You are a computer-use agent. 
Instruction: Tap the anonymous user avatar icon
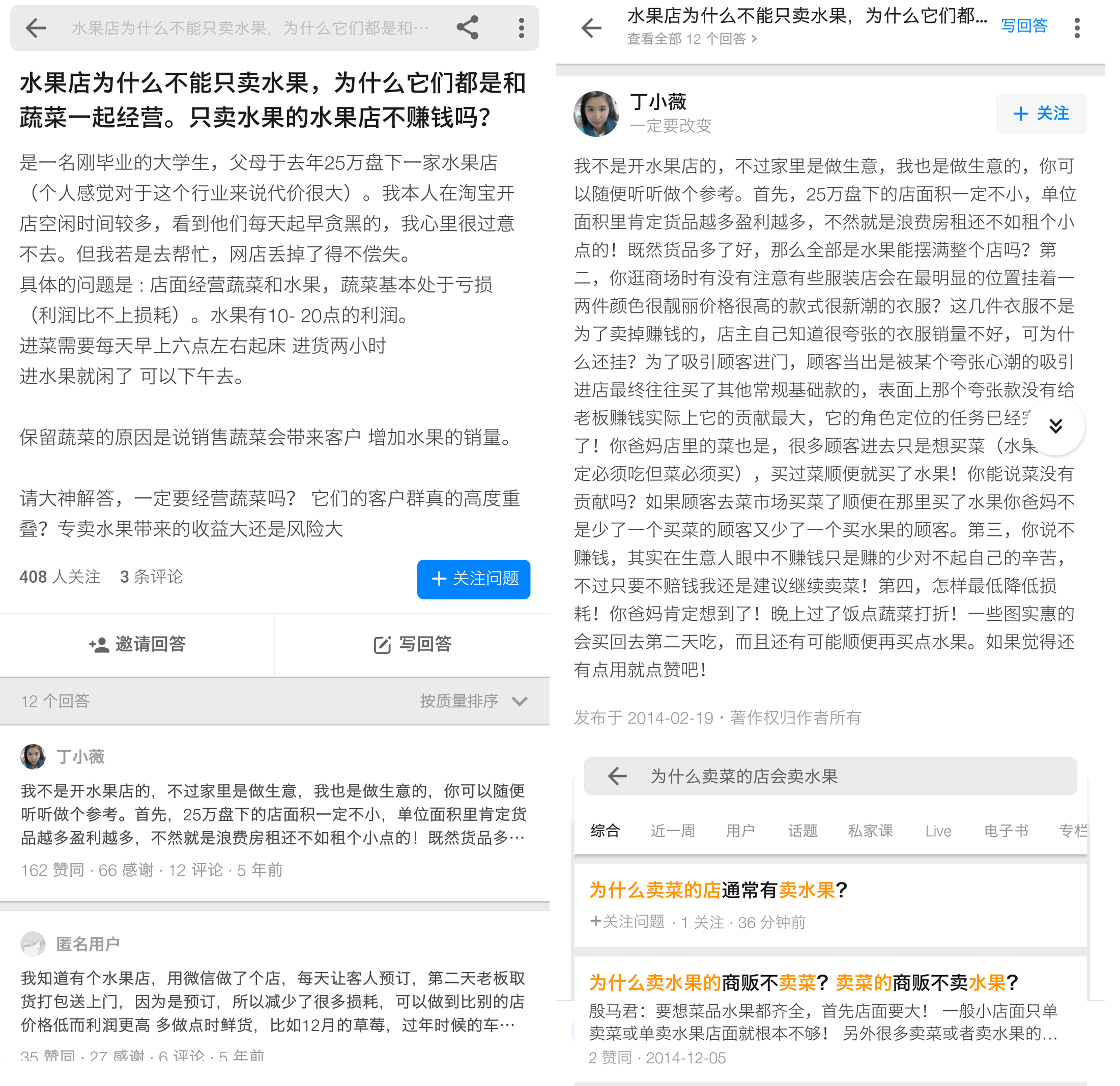33,943
